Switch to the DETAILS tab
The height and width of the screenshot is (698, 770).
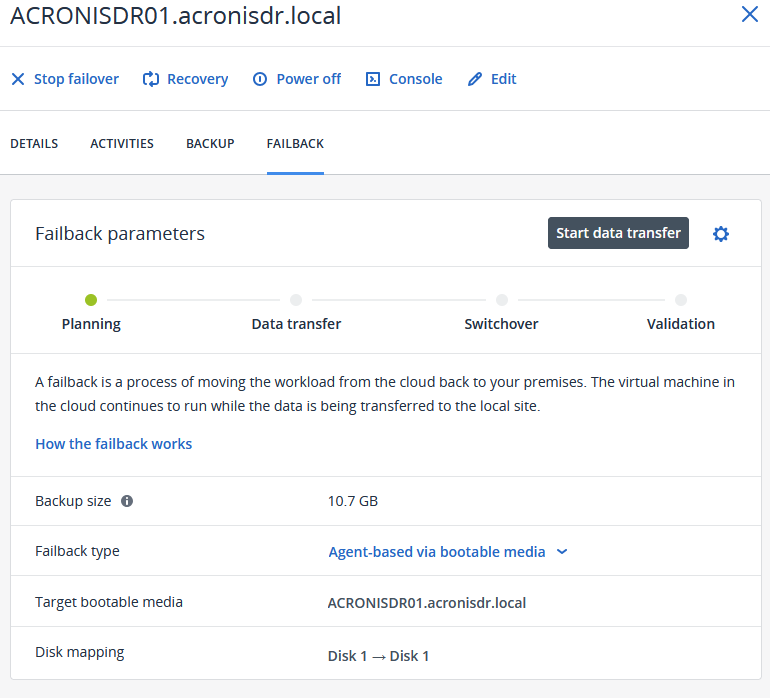click(x=34, y=143)
